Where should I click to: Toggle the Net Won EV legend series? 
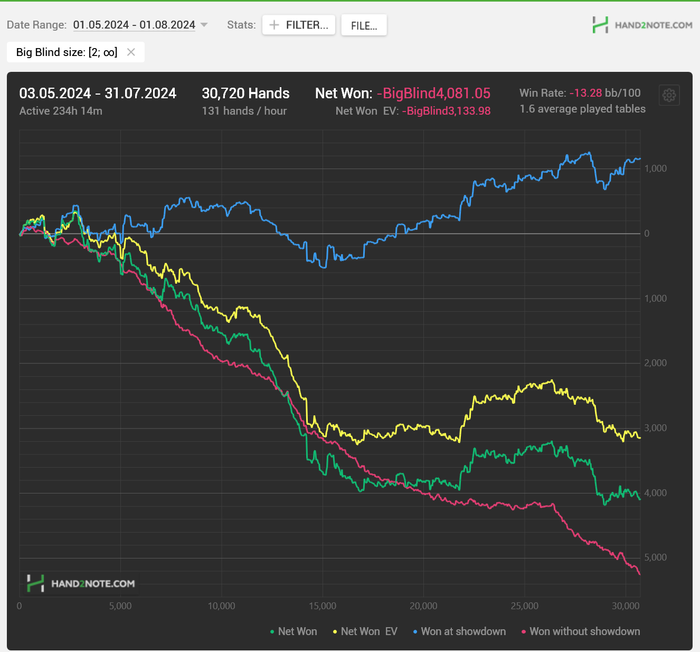(365, 631)
